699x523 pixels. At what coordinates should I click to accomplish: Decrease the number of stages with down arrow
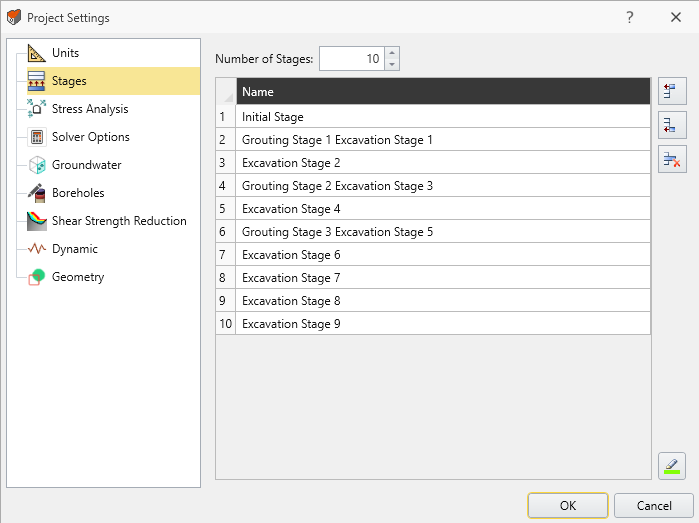pyautogui.click(x=392, y=65)
